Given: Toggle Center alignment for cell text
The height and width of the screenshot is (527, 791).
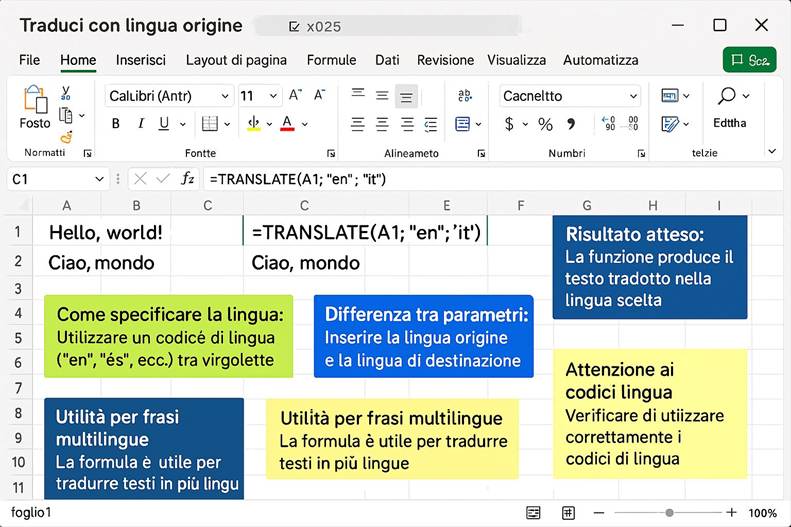Looking at the screenshot, I should click(x=382, y=124).
